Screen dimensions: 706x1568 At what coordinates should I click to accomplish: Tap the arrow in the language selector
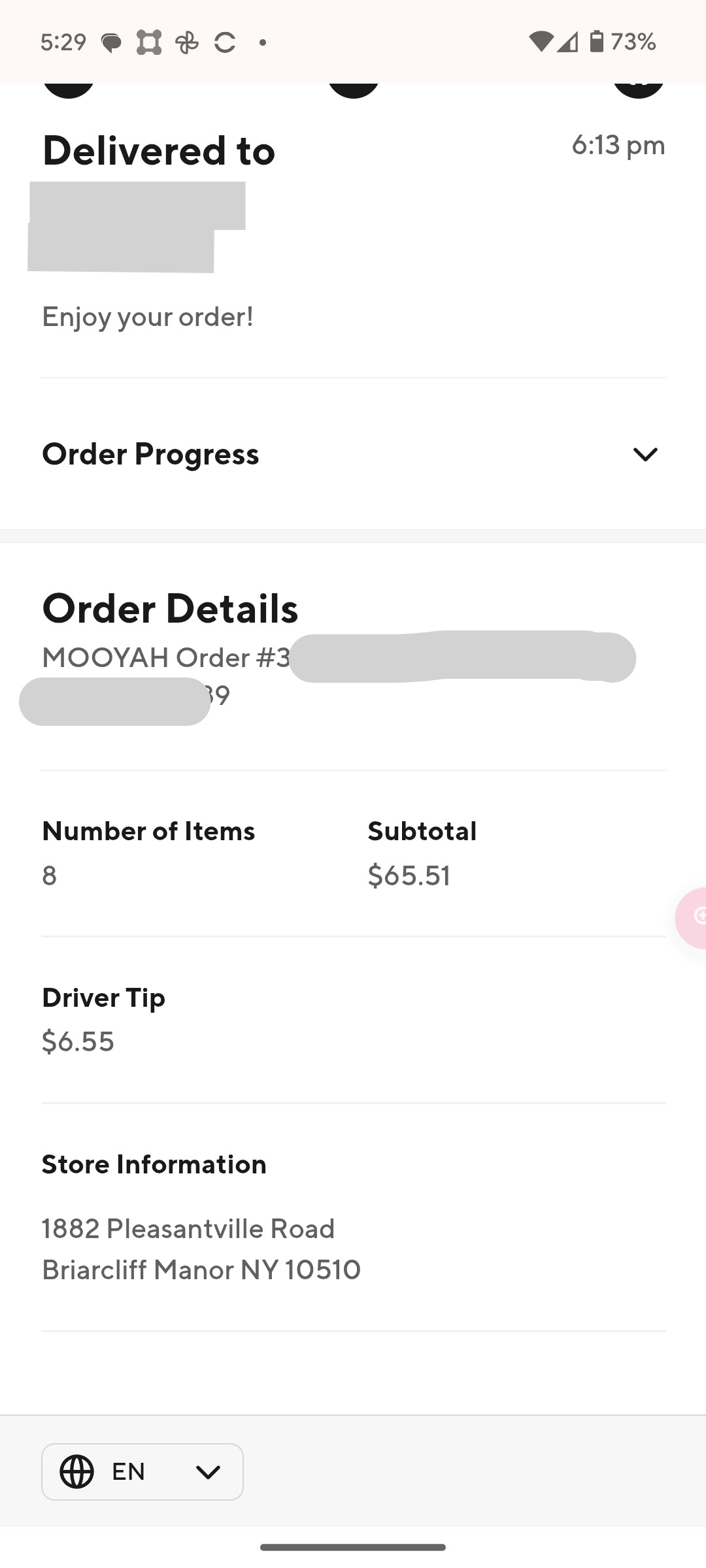click(x=208, y=1472)
